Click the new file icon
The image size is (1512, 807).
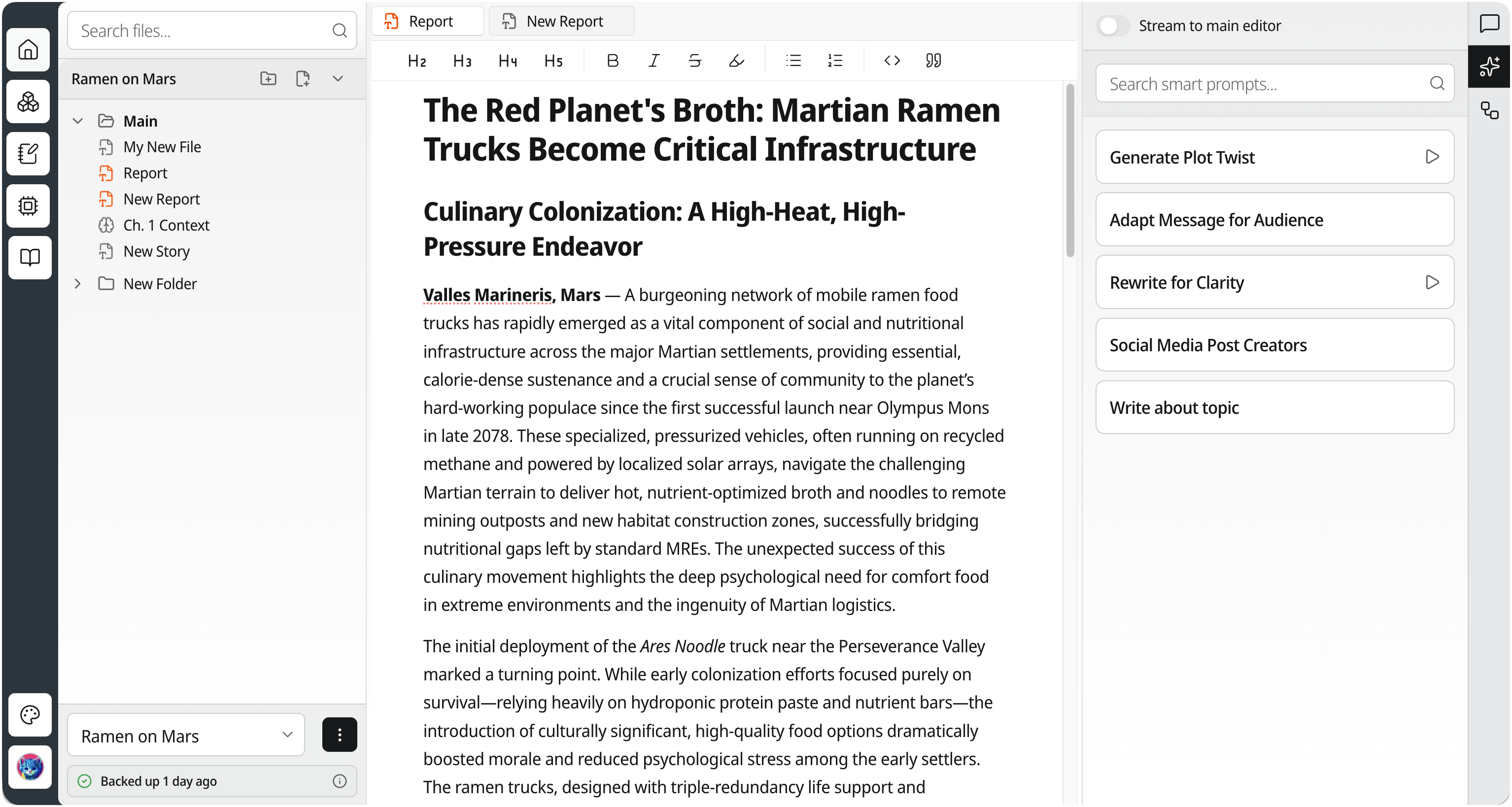pos(303,79)
